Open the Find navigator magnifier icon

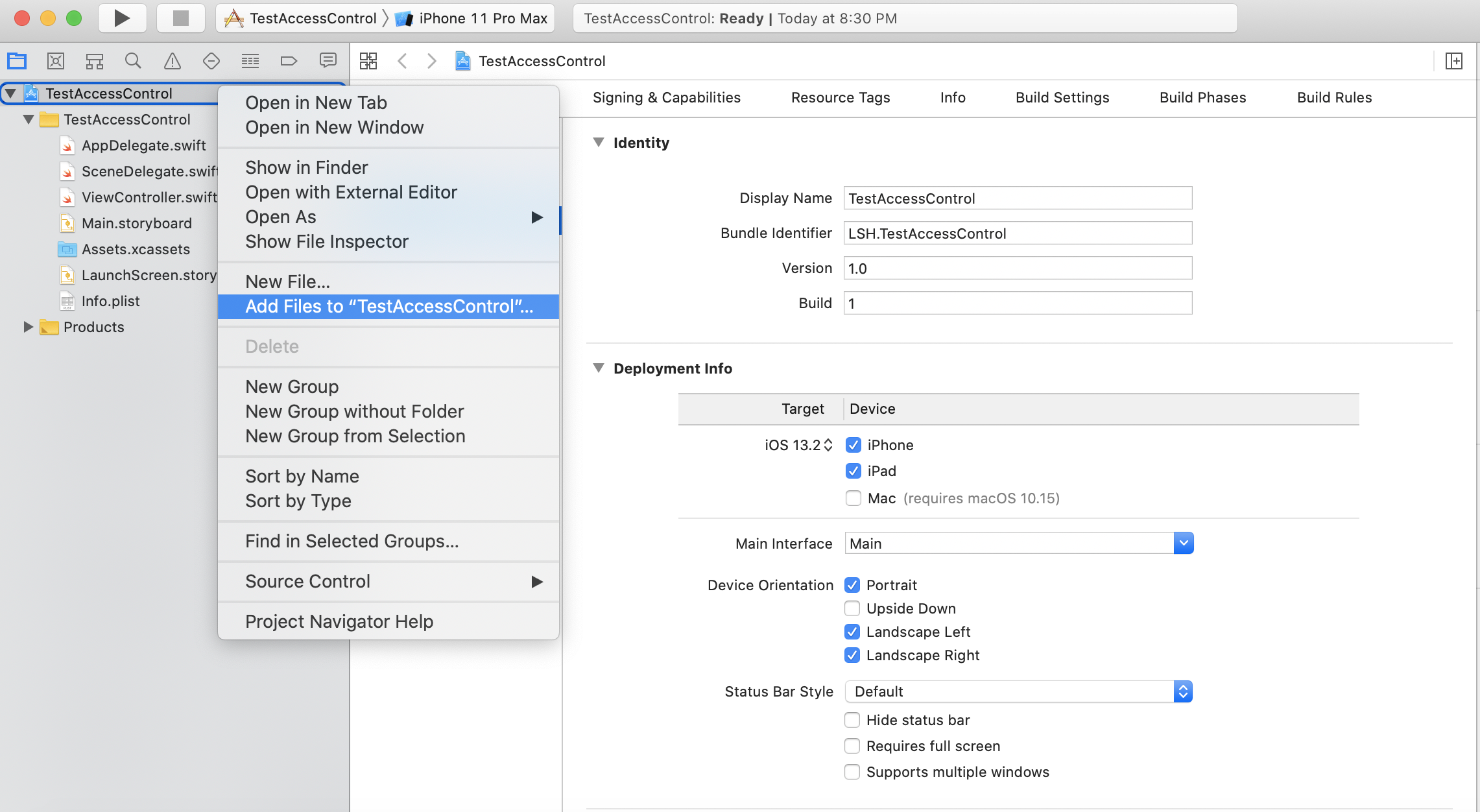[133, 61]
